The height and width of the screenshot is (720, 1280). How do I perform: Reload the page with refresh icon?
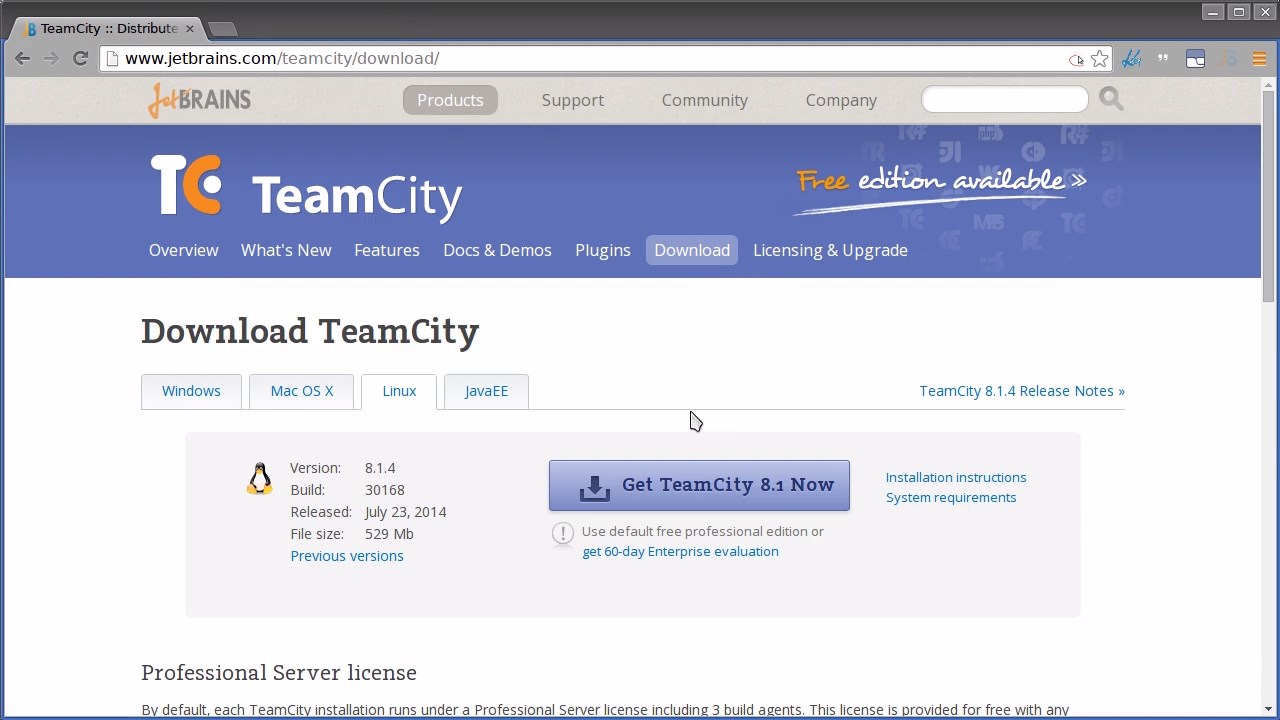pos(80,58)
